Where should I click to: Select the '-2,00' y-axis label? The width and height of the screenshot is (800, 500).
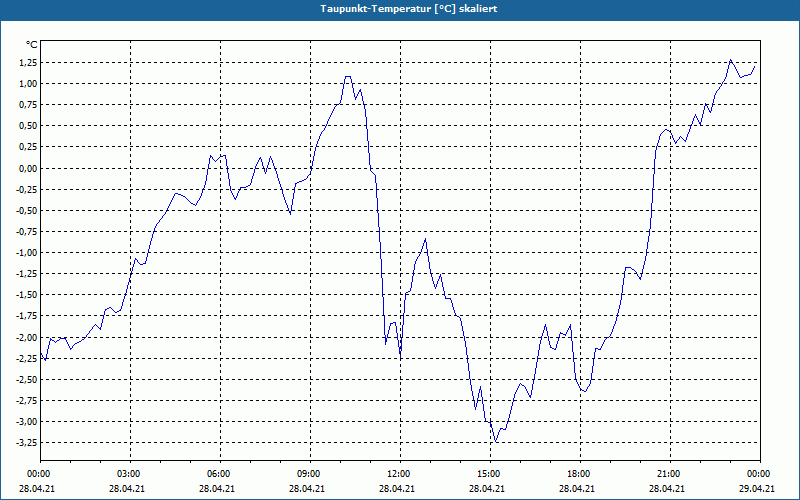(27, 337)
